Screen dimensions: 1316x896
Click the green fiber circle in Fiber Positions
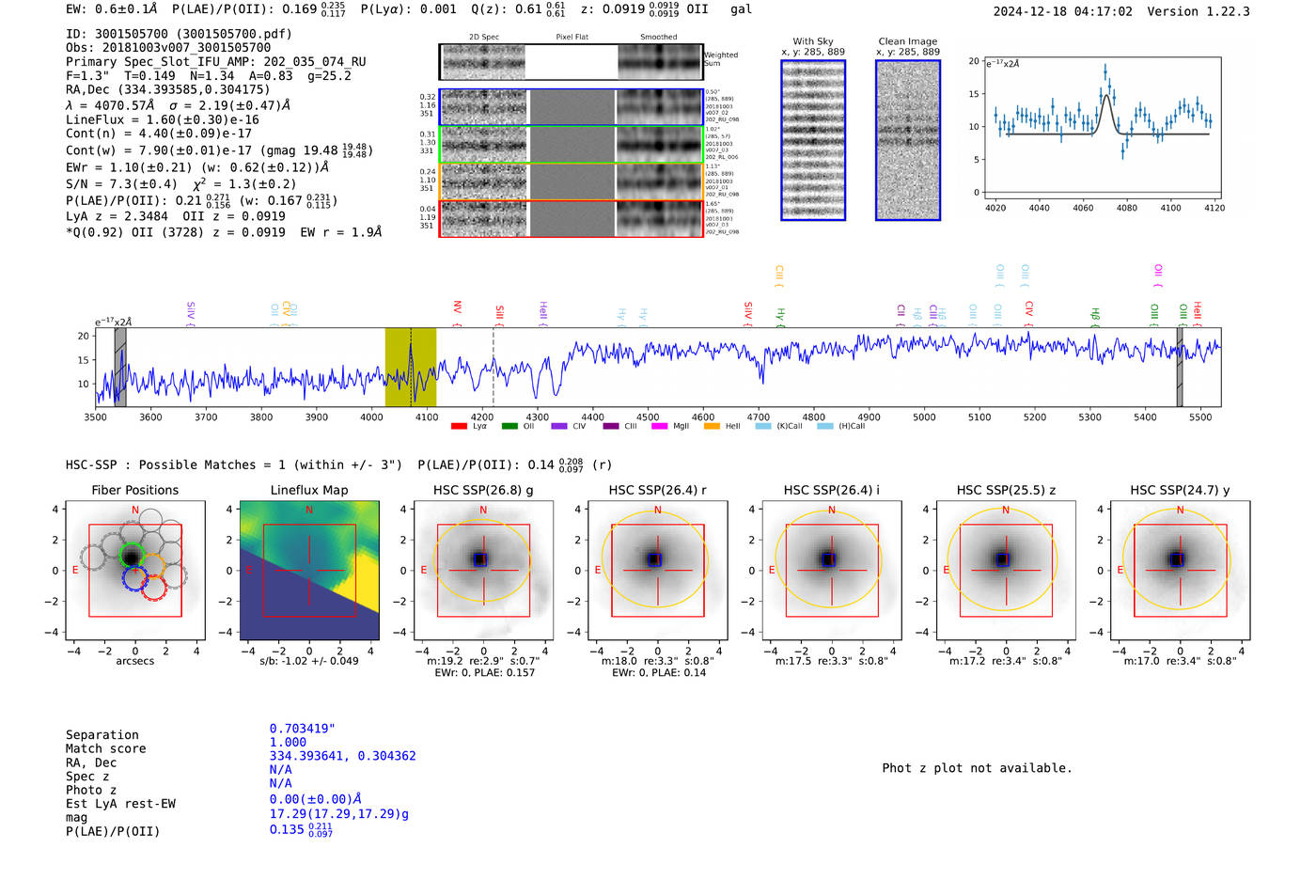pyautogui.click(x=132, y=554)
